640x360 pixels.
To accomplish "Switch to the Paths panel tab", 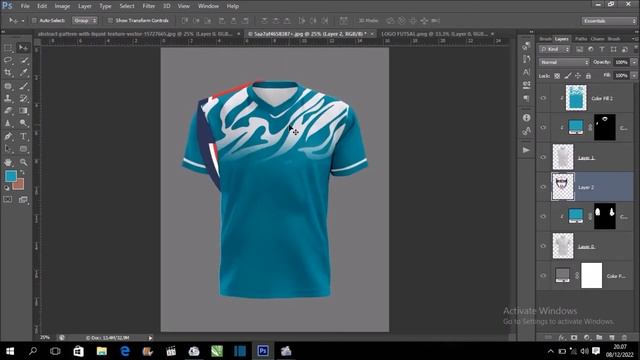I will (580, 39).
